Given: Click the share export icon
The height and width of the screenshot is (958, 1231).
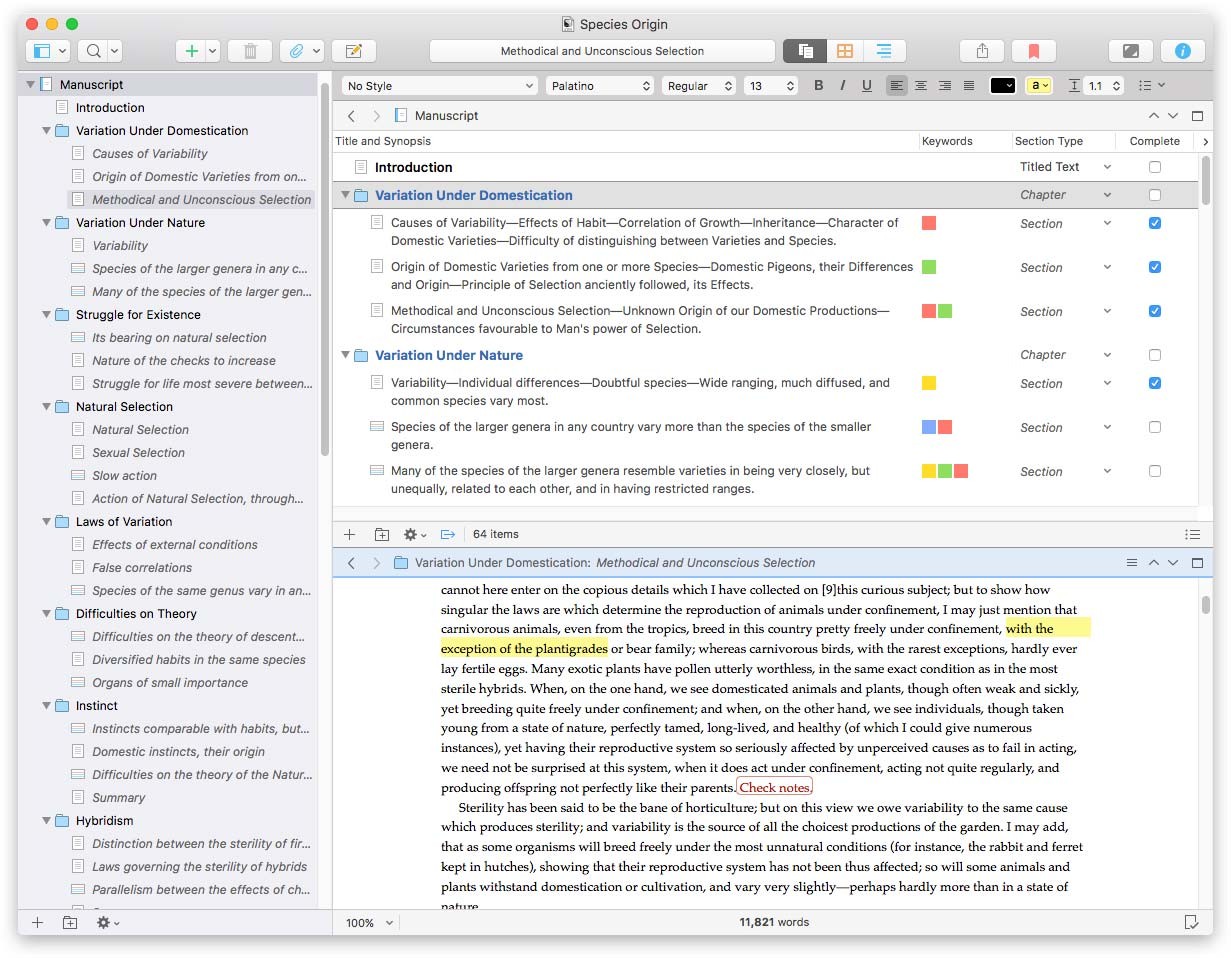Looking at the screenshot, I should [x=982, y=51].
